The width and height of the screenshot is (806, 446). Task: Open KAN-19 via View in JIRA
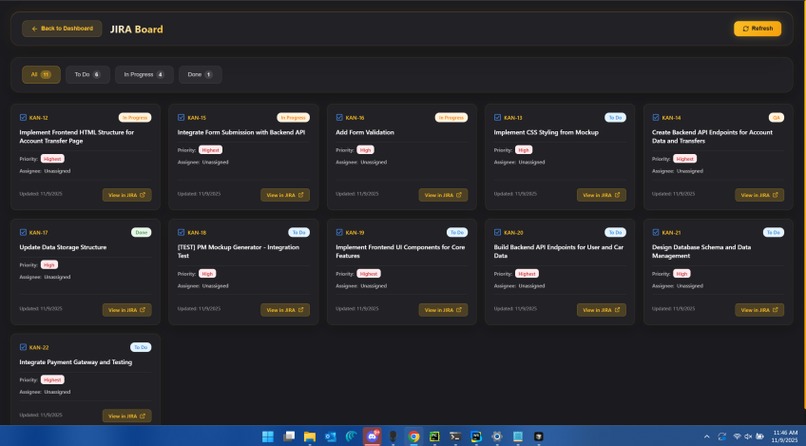point(443,310)
